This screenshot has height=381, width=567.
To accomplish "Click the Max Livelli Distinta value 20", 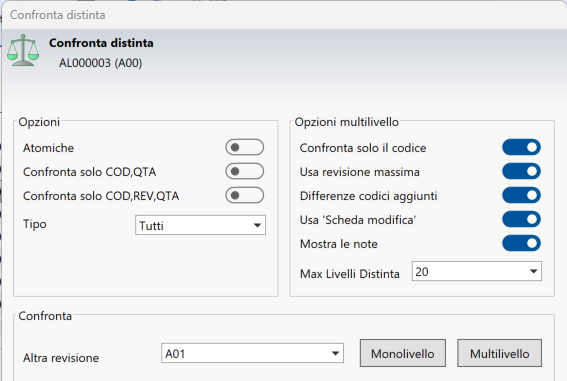I will 422,272.
